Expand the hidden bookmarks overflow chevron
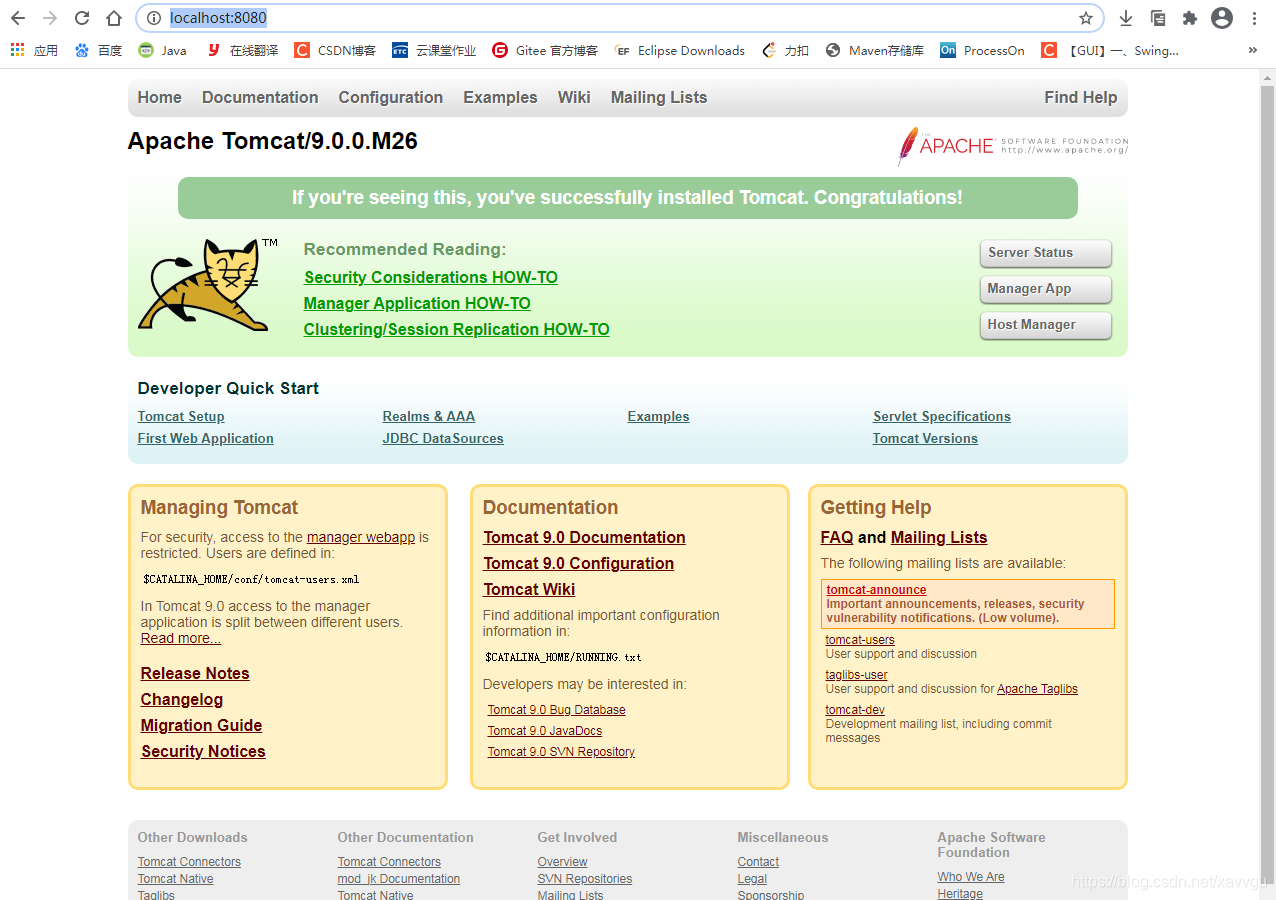Screen dimensions: 1276x900 click(1253, 50)
